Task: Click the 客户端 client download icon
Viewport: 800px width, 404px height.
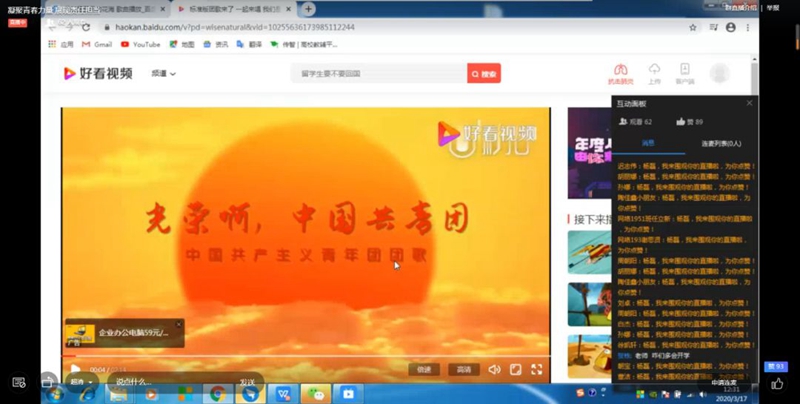Action: pyautogui.click(x=685, y=72)
